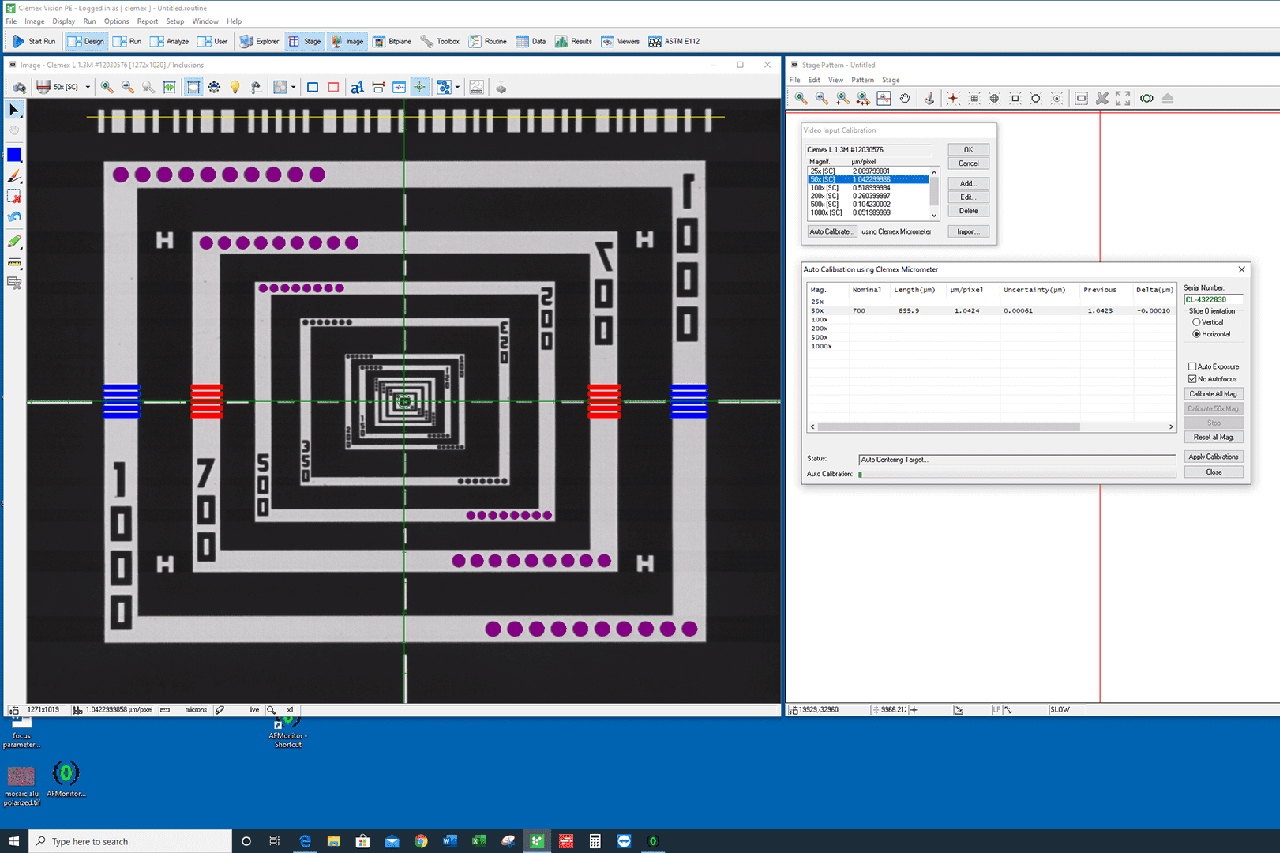The image size is (1280, 853).
Task: Click the joystick icon in Stage Pattern toolbar
Action: (x=929, y=98)
